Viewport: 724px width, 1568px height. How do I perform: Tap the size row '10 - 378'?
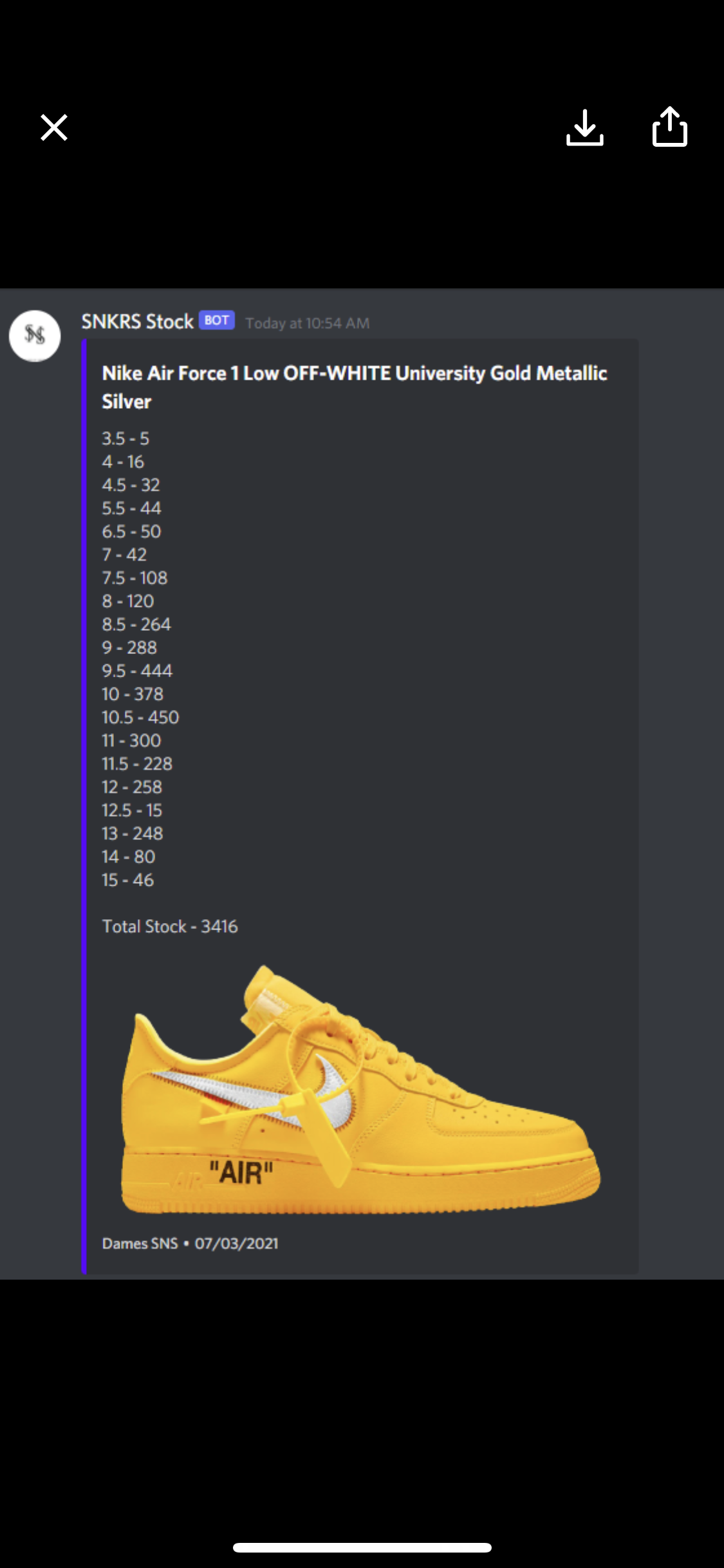click(133, 694)
